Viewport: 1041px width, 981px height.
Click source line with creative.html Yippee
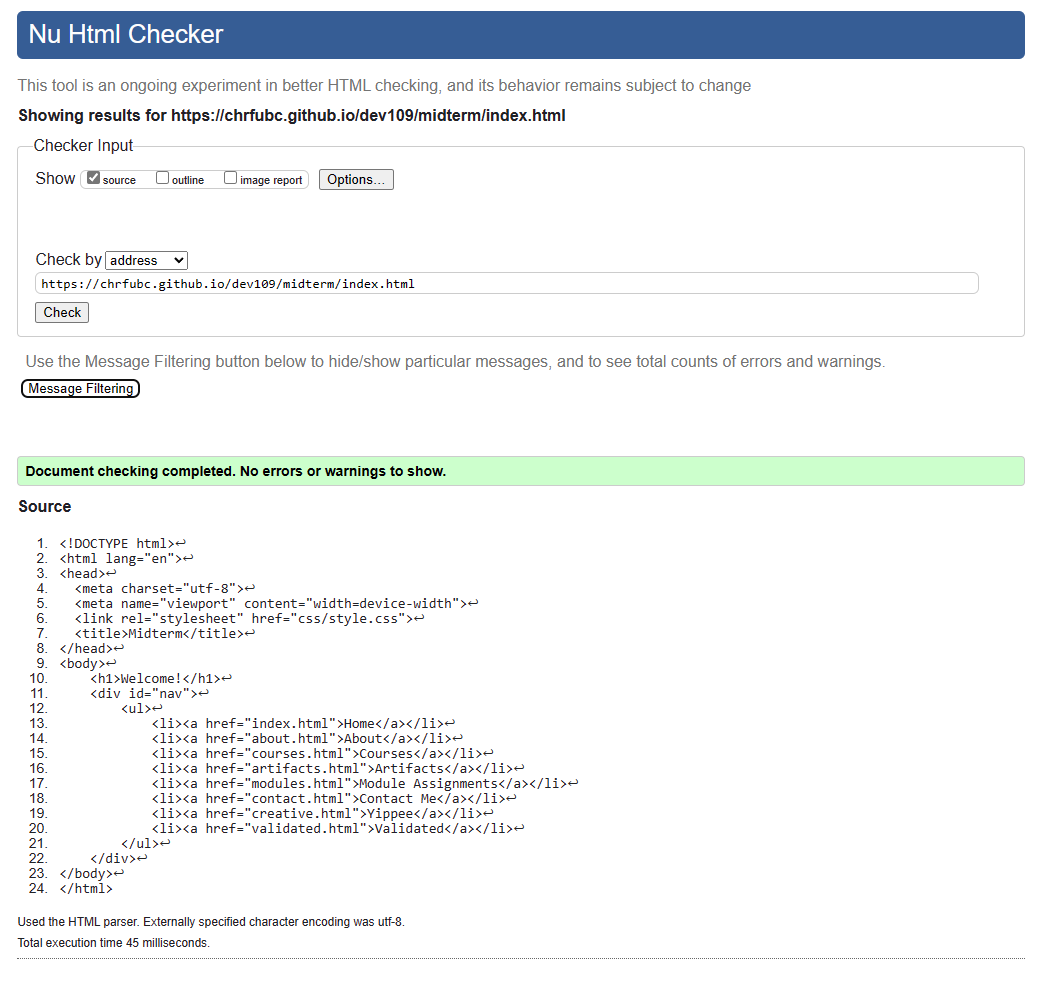pos(323,813)
